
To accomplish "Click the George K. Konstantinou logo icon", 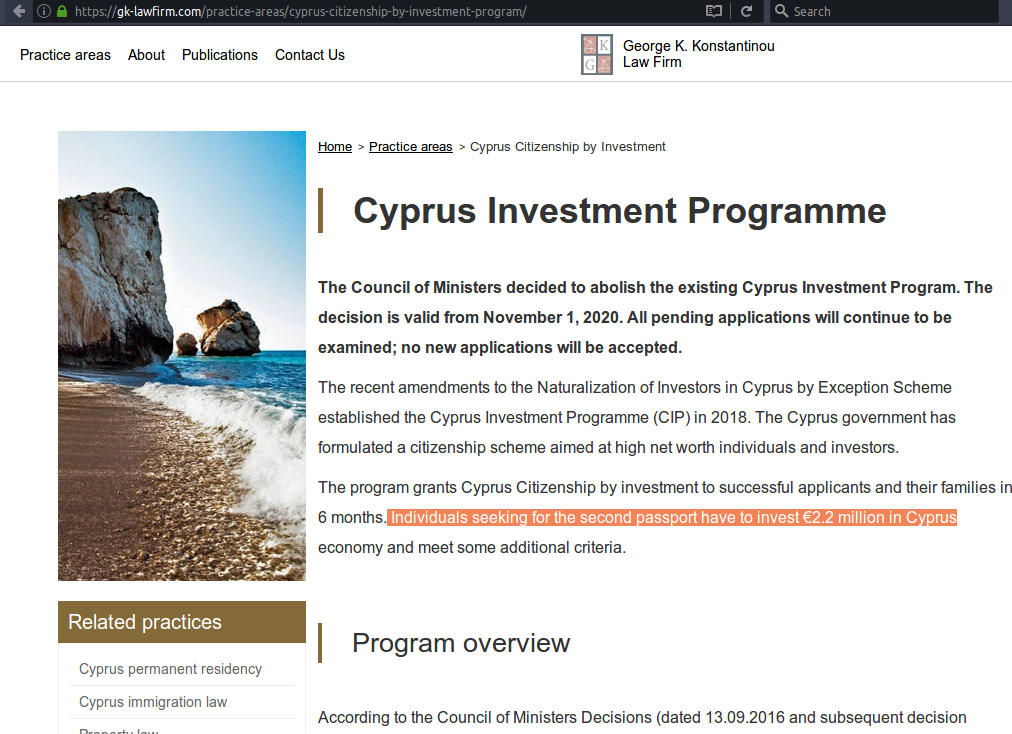I will click(597, 54).
